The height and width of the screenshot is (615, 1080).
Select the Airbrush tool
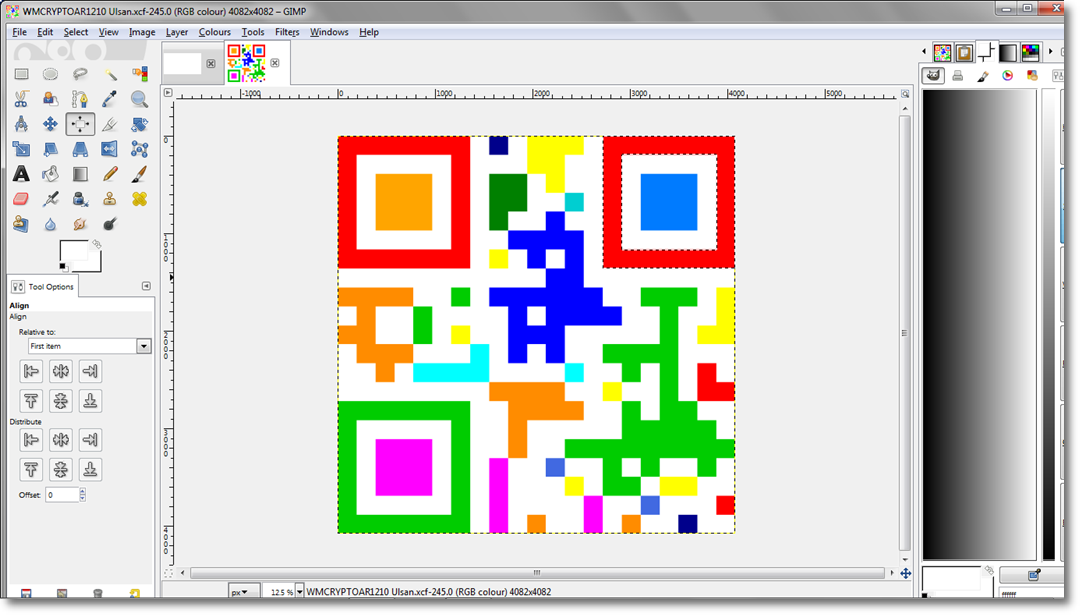(50, 199)
